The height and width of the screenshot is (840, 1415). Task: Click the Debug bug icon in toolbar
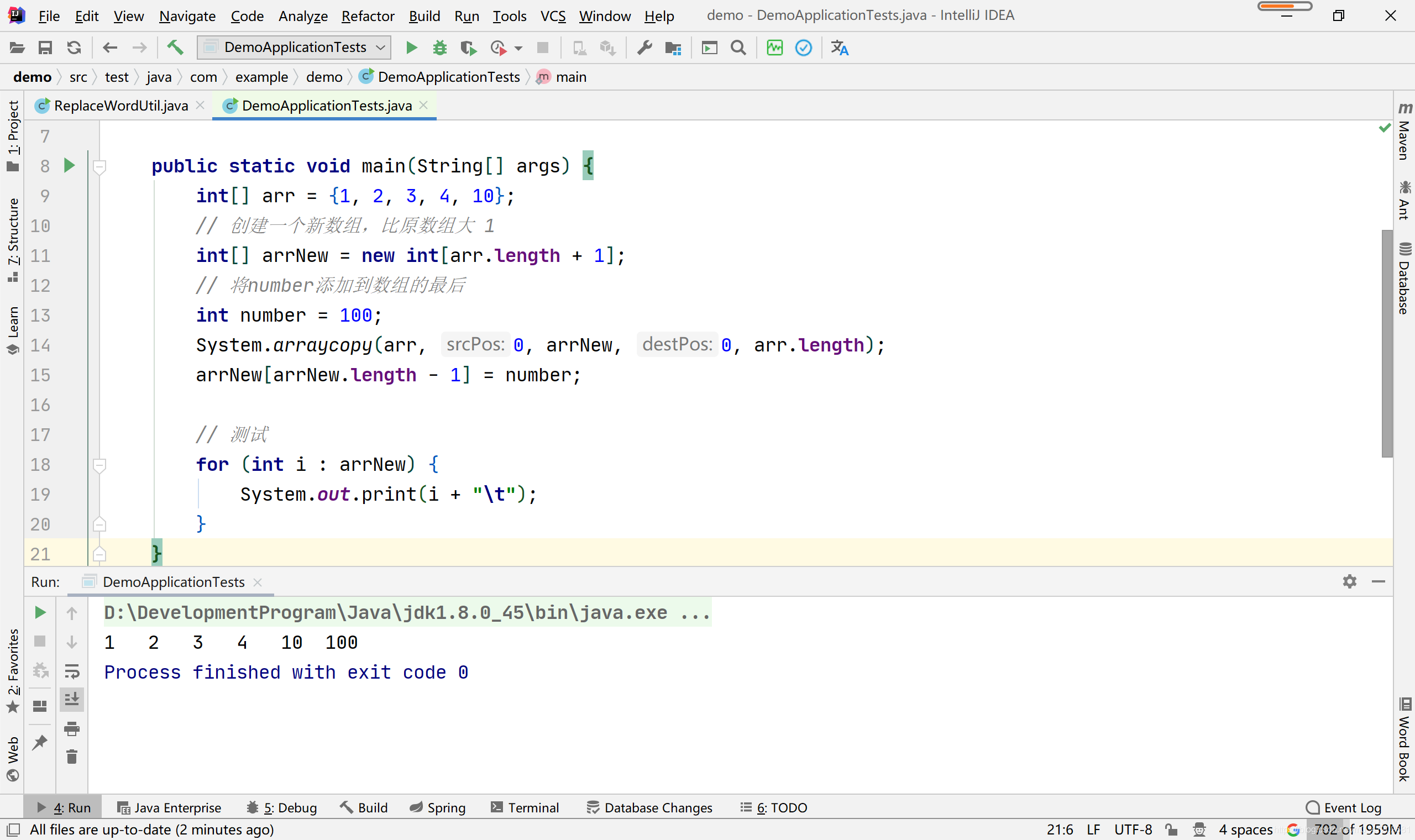[440, 48]
